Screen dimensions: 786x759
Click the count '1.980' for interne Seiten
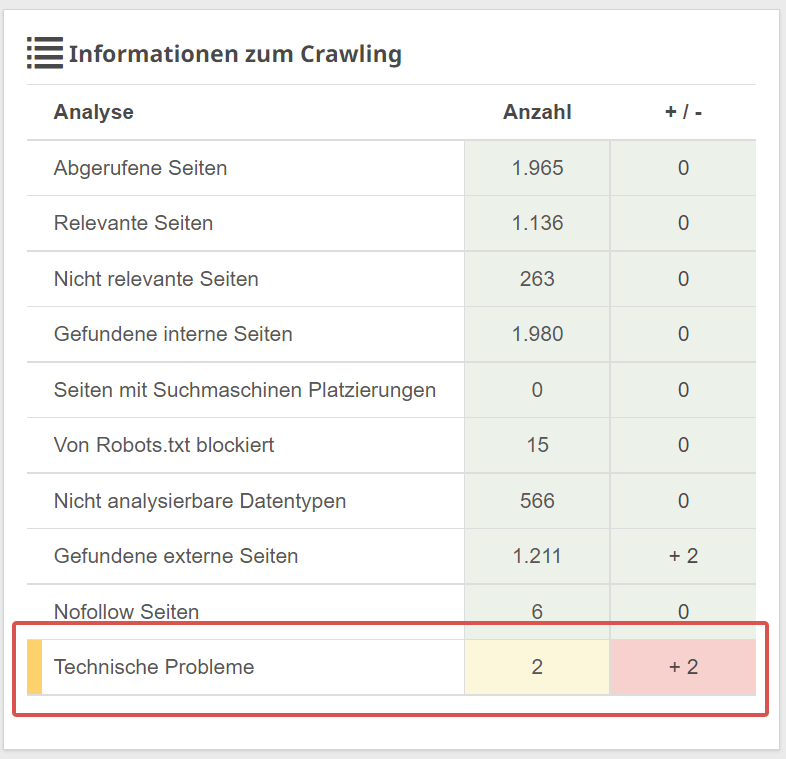point(537,334)
